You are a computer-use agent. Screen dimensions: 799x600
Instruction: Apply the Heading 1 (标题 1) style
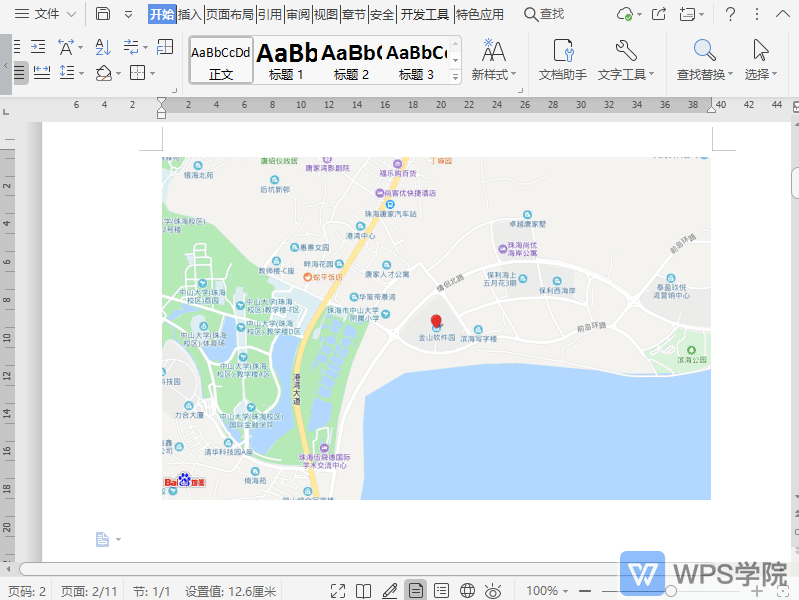[287, 60]
